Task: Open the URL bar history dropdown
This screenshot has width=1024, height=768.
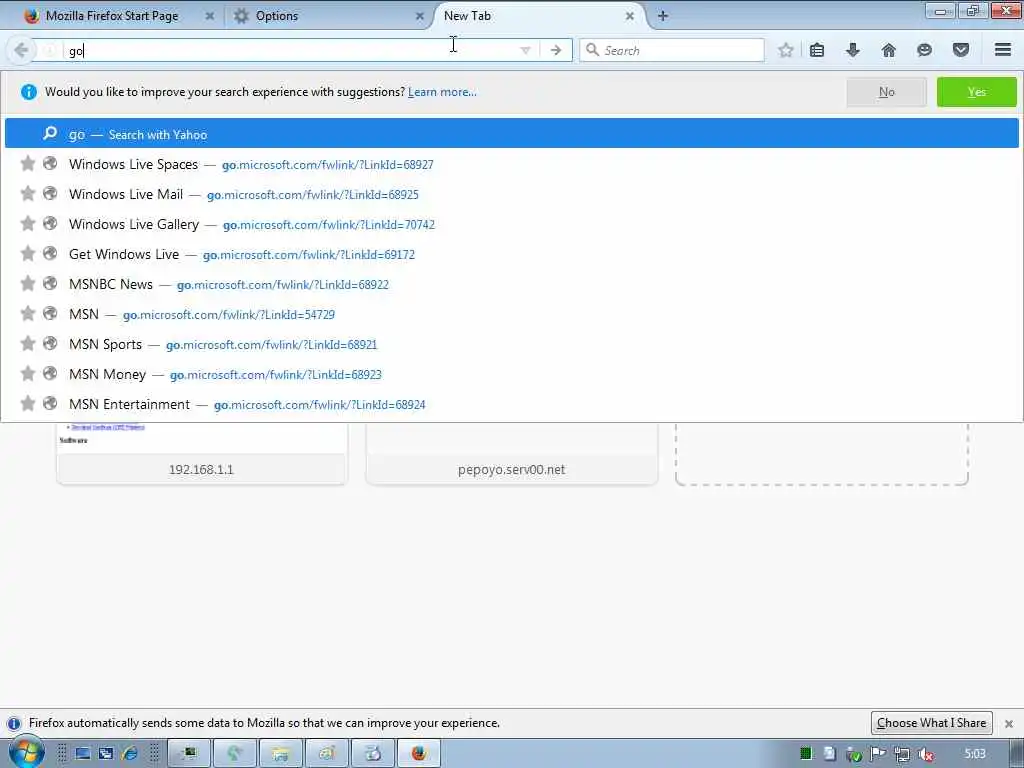Action: 525,50
